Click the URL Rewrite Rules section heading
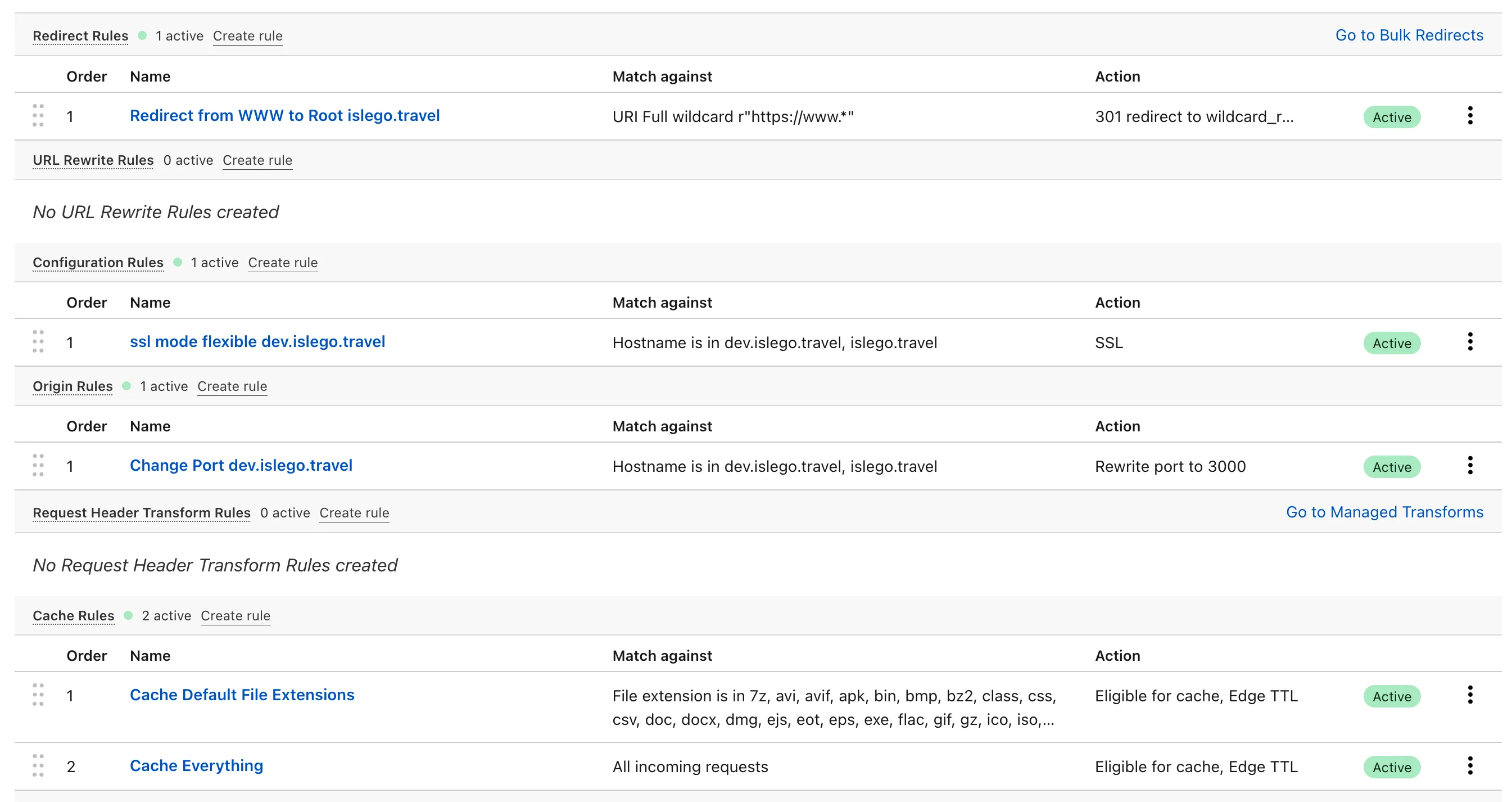Image resolution: width=1512 pixels, height=802 pixels. pyautogui.click(x=93, y=160)
